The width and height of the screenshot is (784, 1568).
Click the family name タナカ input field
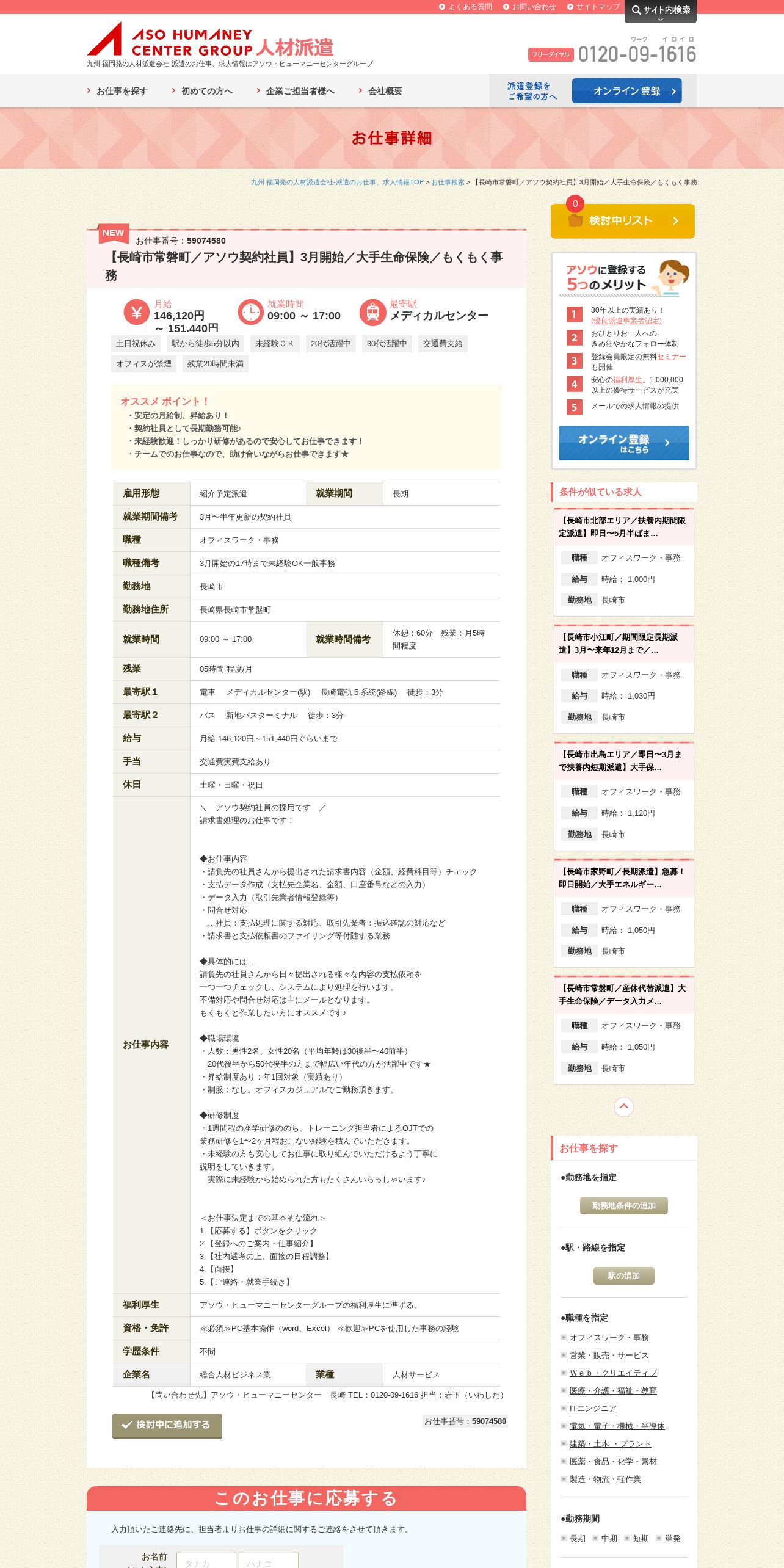206,1559
